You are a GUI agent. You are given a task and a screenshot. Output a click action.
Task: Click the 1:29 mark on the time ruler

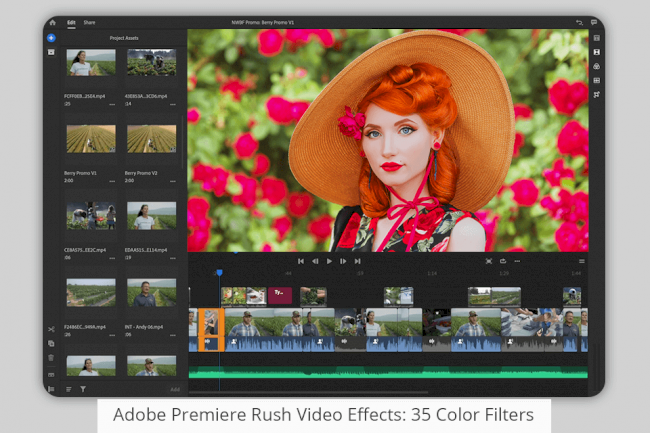point(504,273)
